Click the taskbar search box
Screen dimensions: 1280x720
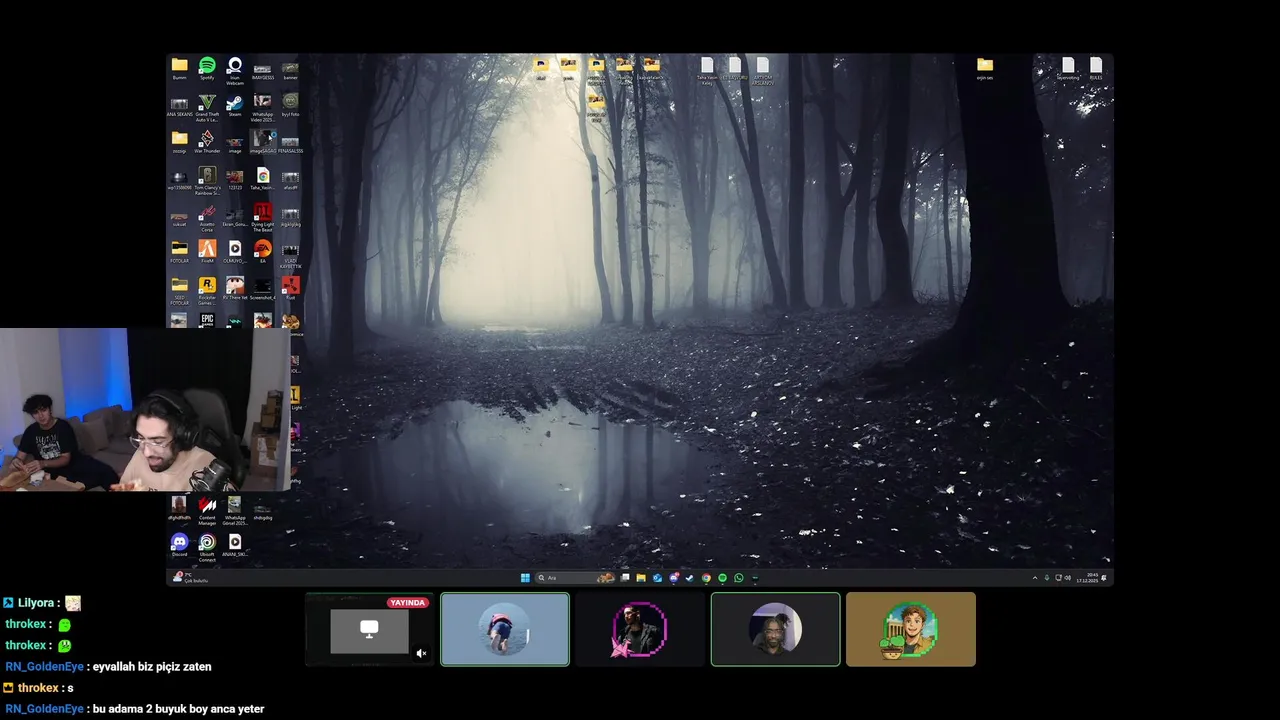[x=577, y=578]
